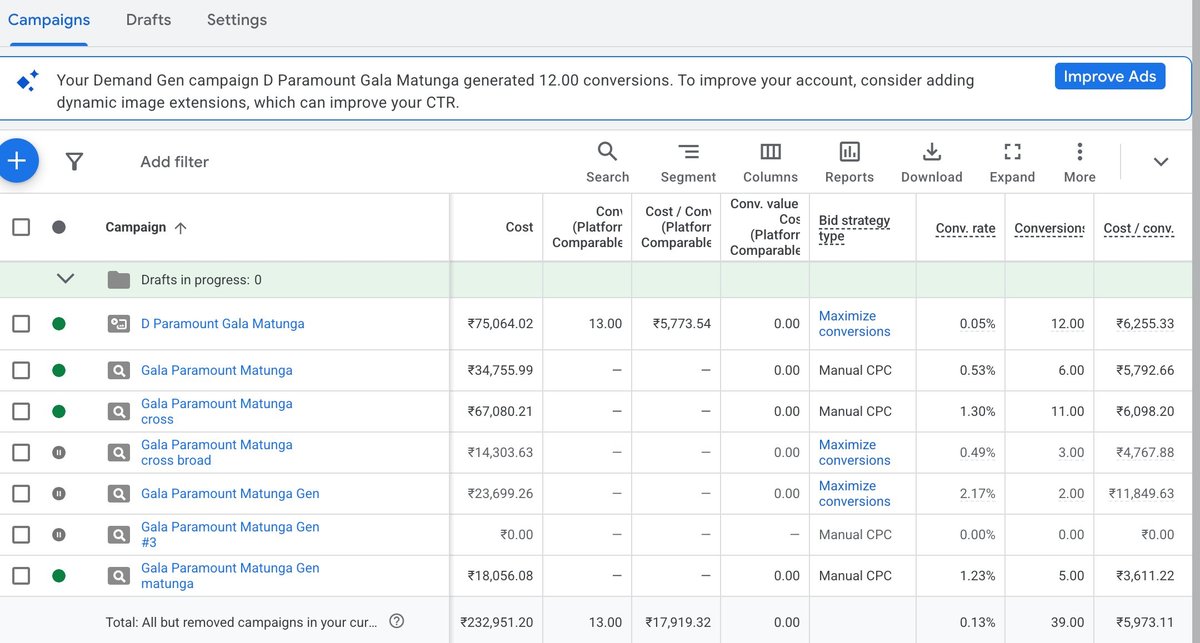Click sort arrow beside Campaign header
Screen dimensions: 1200x643
(x=180, y=227)
